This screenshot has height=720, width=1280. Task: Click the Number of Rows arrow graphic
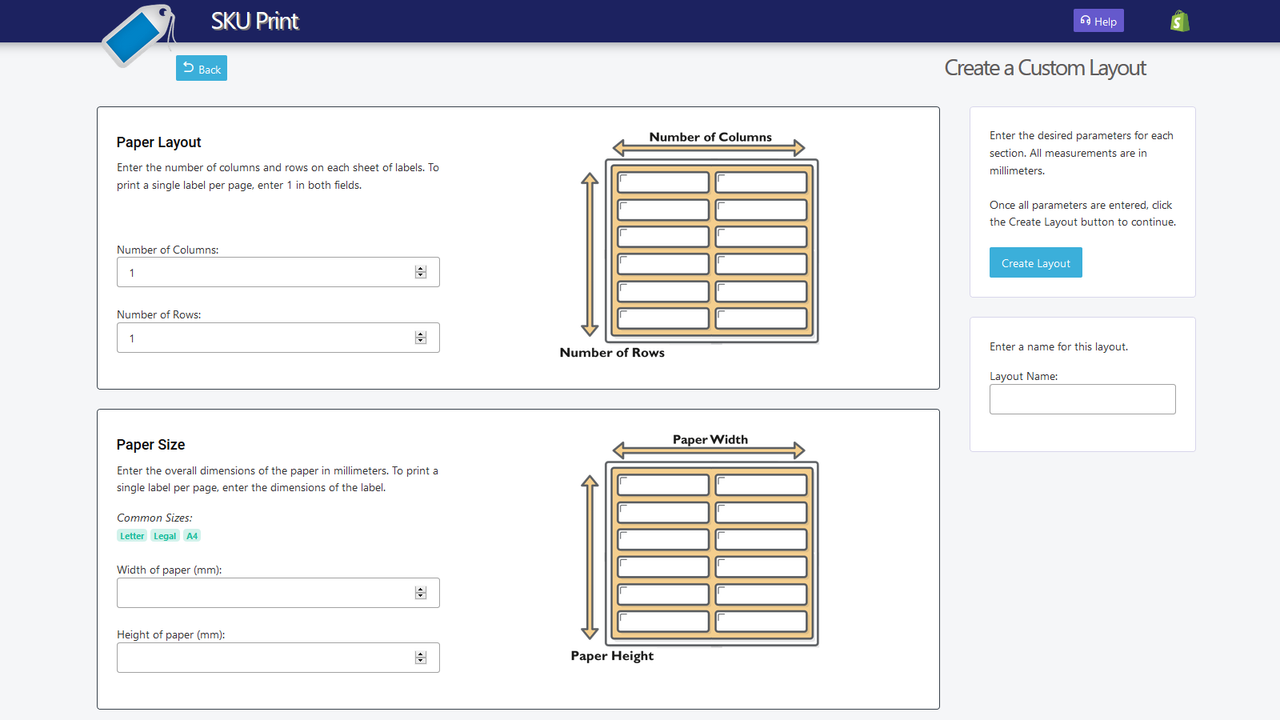click(589, 252)
